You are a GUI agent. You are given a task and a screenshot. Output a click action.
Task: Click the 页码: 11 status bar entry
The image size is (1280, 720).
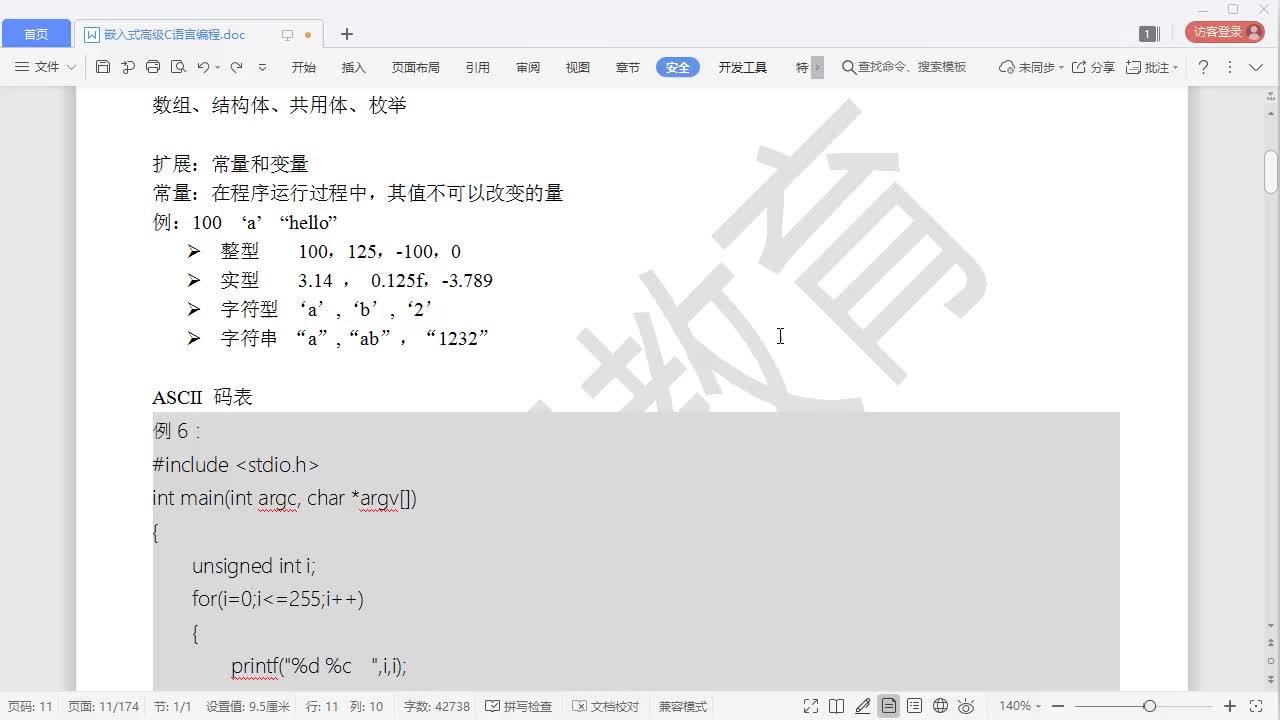30,706
